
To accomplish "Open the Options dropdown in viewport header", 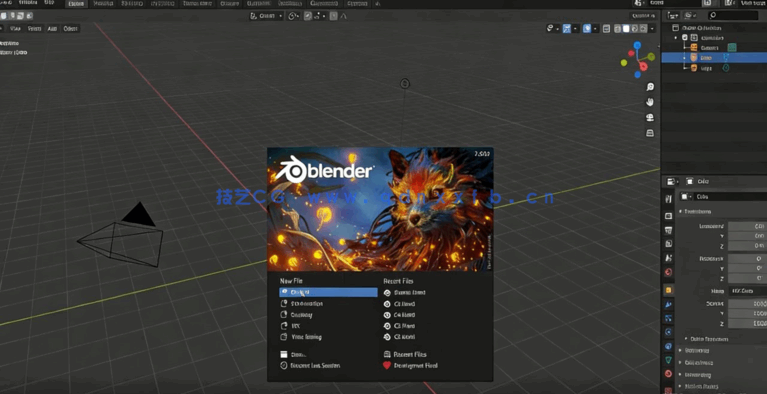I will click(x=644, y=16).
